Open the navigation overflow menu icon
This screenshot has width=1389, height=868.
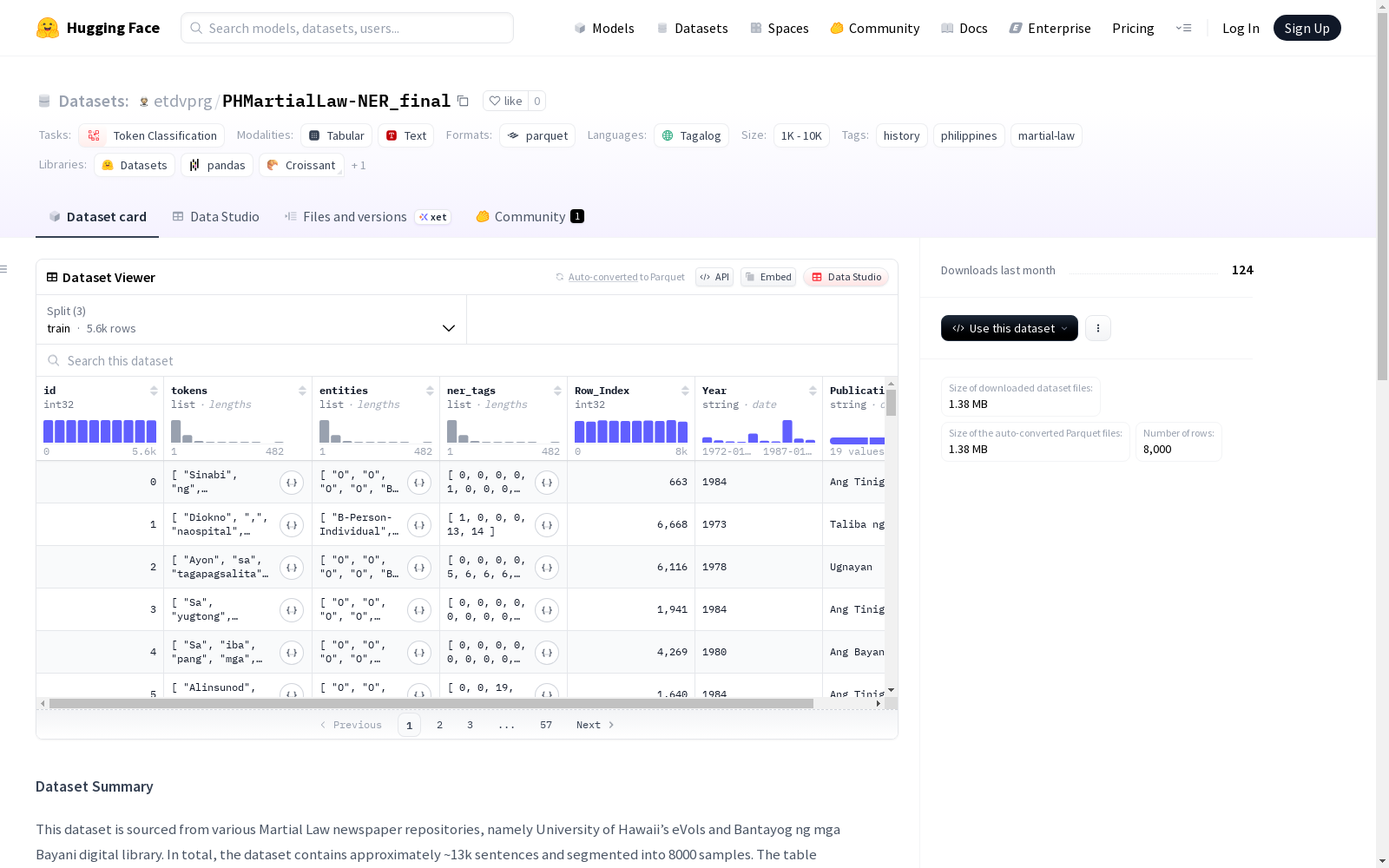point(1183,28)
